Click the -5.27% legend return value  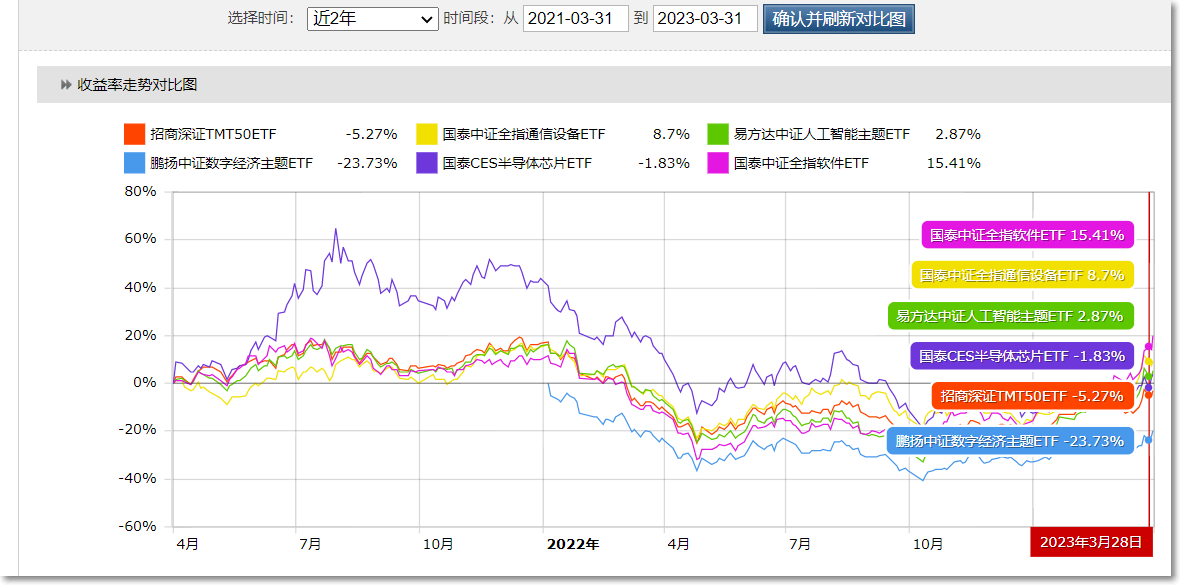[371, 135]
